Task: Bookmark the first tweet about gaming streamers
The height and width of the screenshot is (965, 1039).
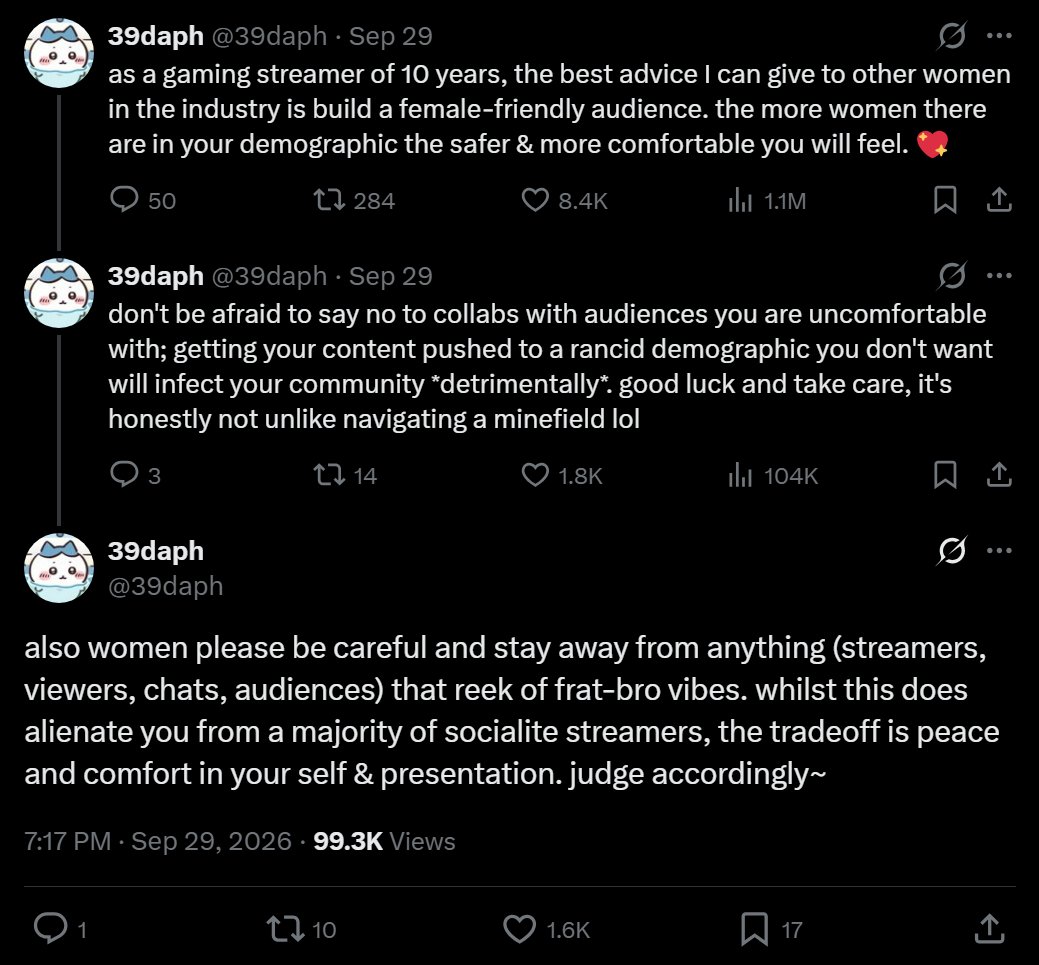Action: [945, 199]
